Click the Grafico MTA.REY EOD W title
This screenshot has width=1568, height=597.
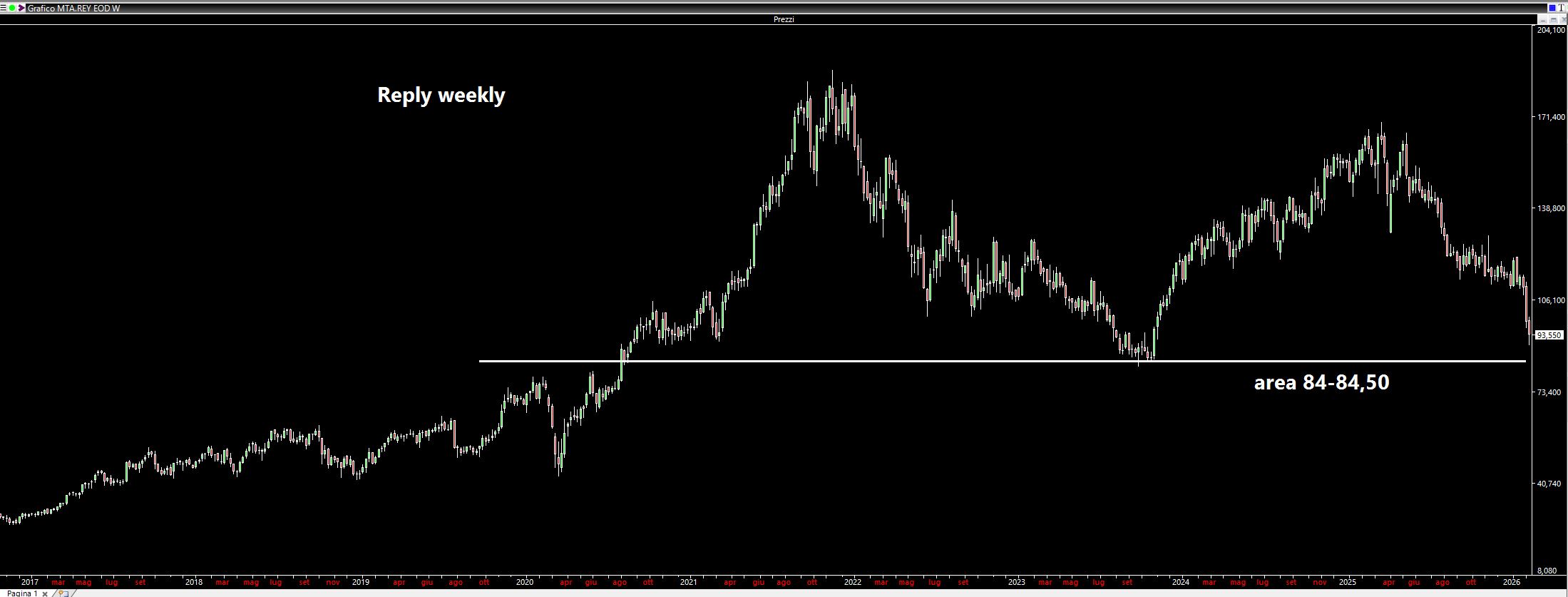pos(73,8)
